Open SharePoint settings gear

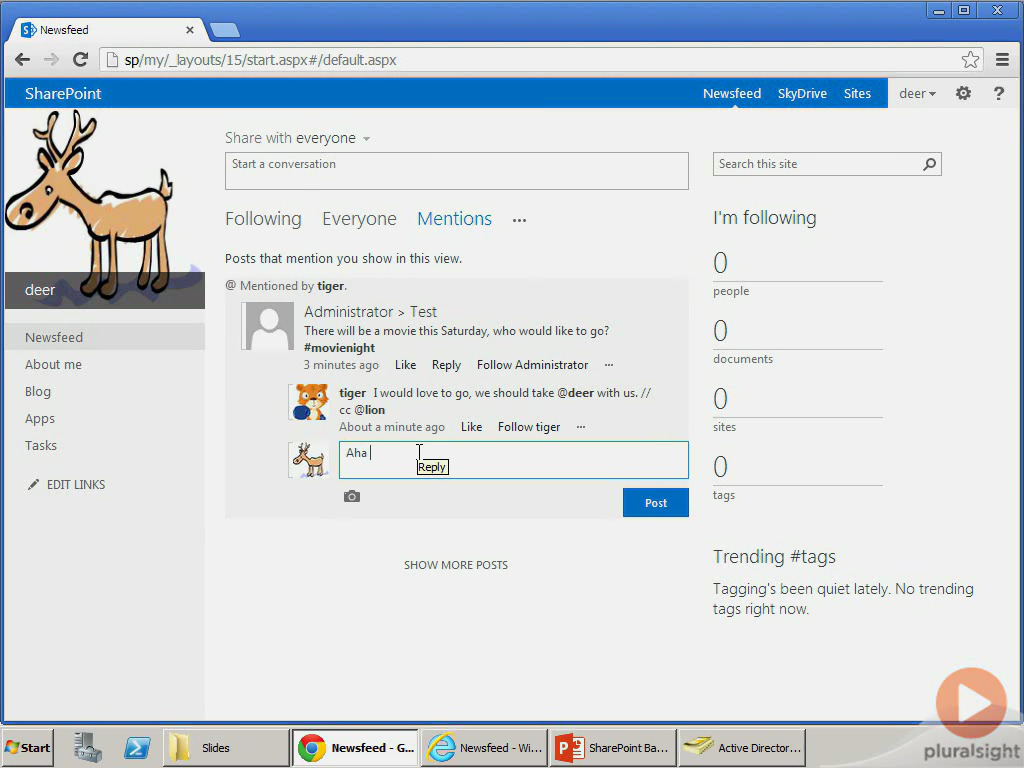(x=963, y=93)
